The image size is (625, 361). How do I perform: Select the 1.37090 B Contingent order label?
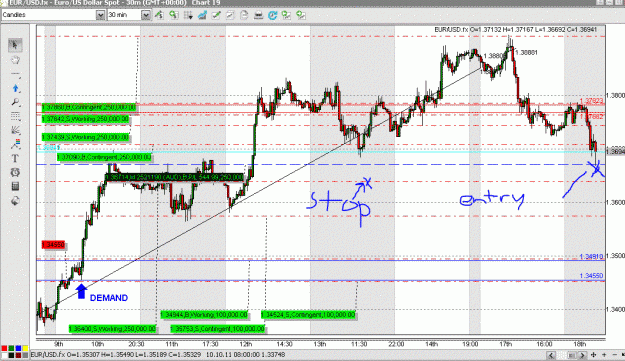point(104,157)
